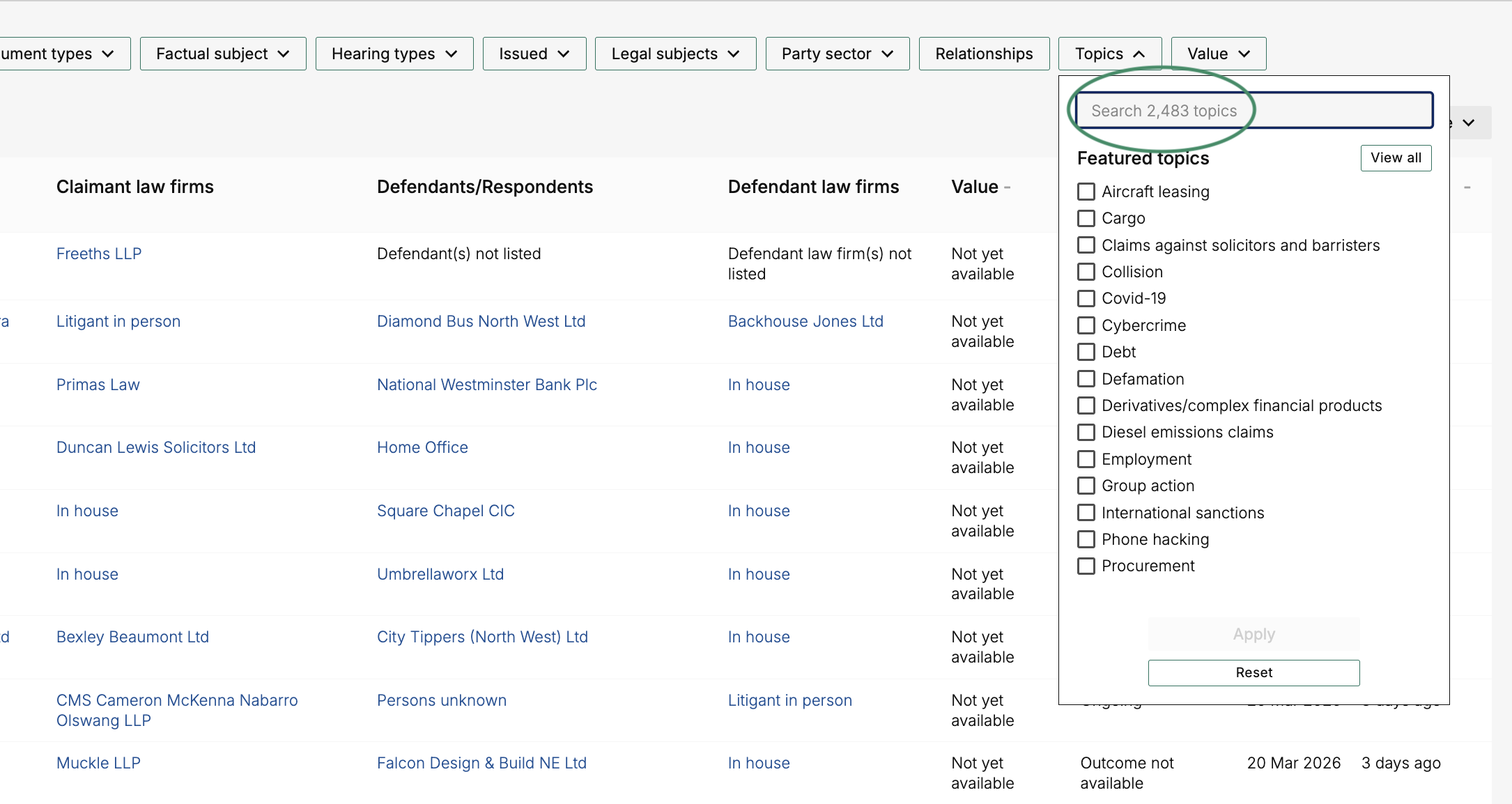Open Diamond Bus North West Ltd
This screenshot has width=1512, height=804.
[x=481, y=321]
